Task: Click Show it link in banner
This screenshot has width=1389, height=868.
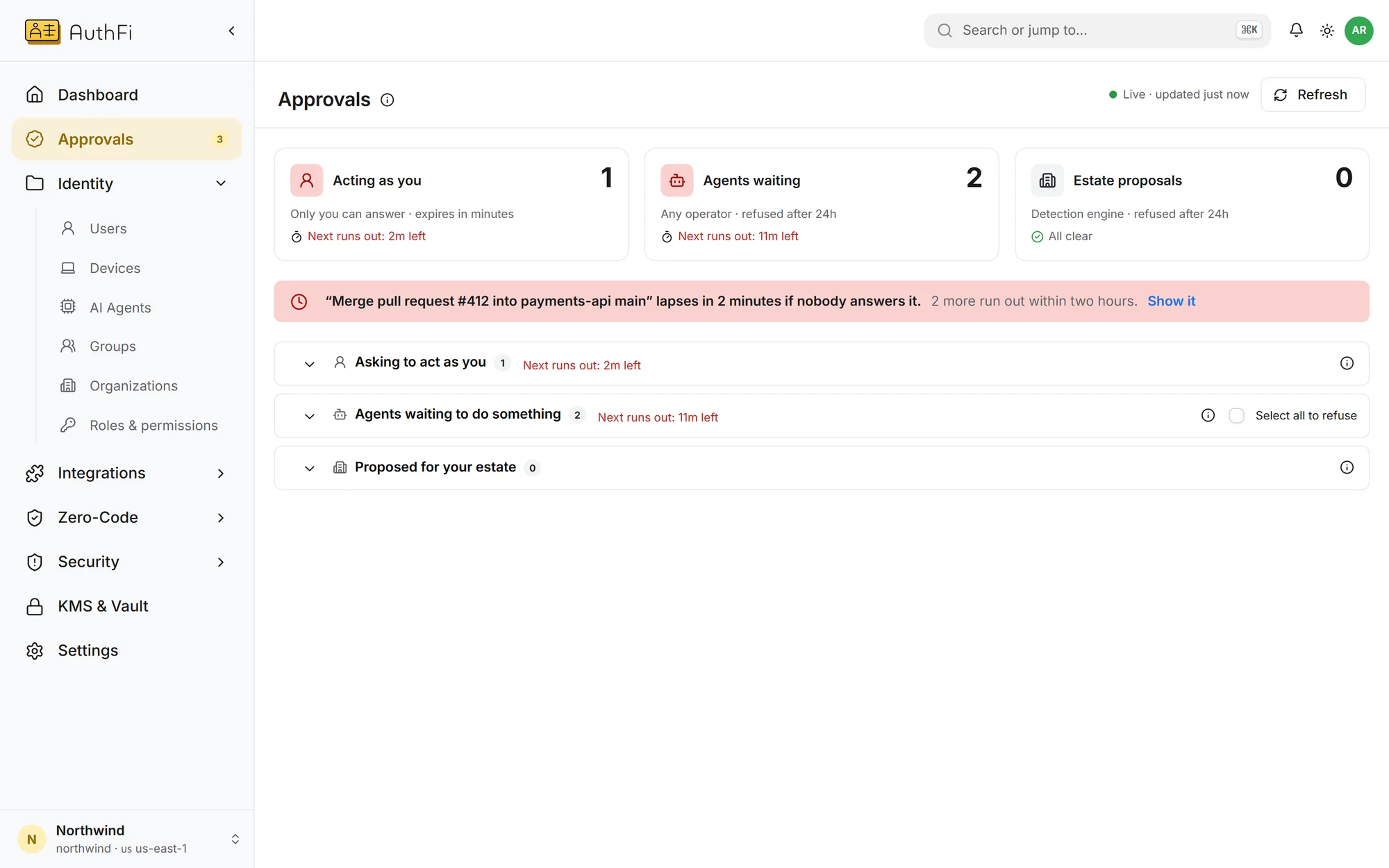Action: pos(1171,301)
